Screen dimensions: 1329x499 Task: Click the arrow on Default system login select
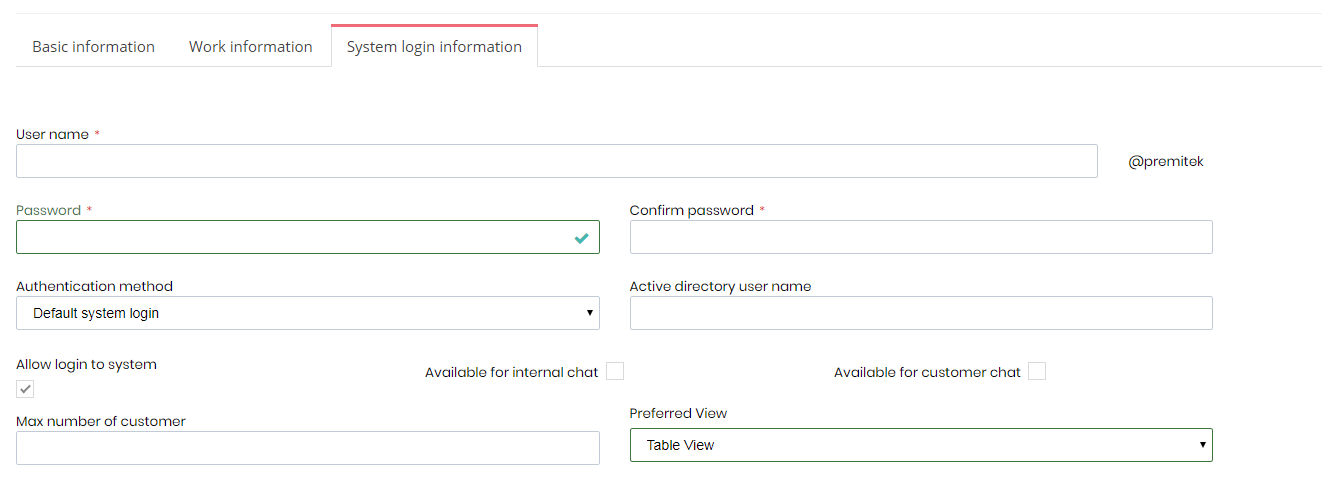[589, 313]
